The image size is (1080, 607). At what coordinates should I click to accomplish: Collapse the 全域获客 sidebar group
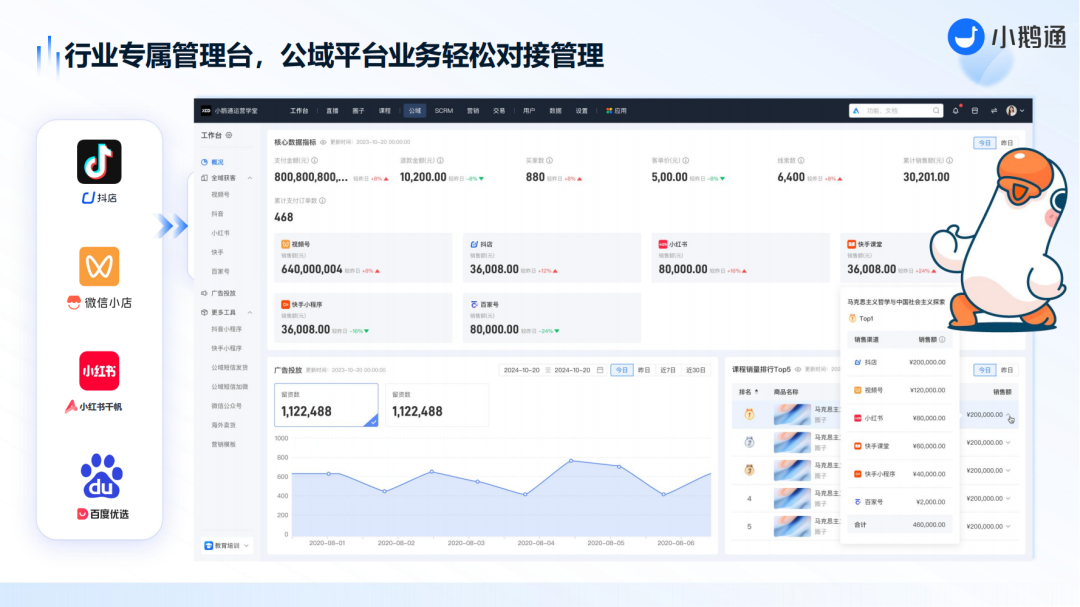point(249,178)
